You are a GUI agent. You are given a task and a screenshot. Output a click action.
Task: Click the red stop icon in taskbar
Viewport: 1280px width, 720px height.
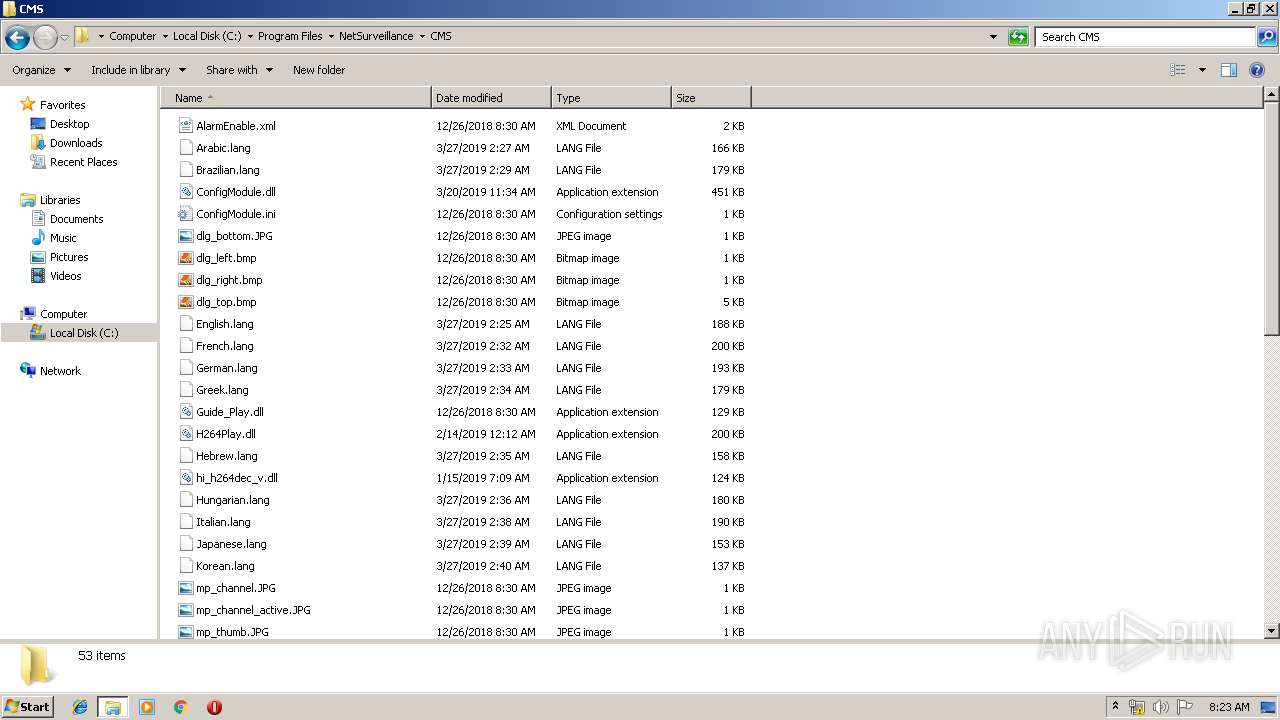pyautogui.click(x=214, y=707)
